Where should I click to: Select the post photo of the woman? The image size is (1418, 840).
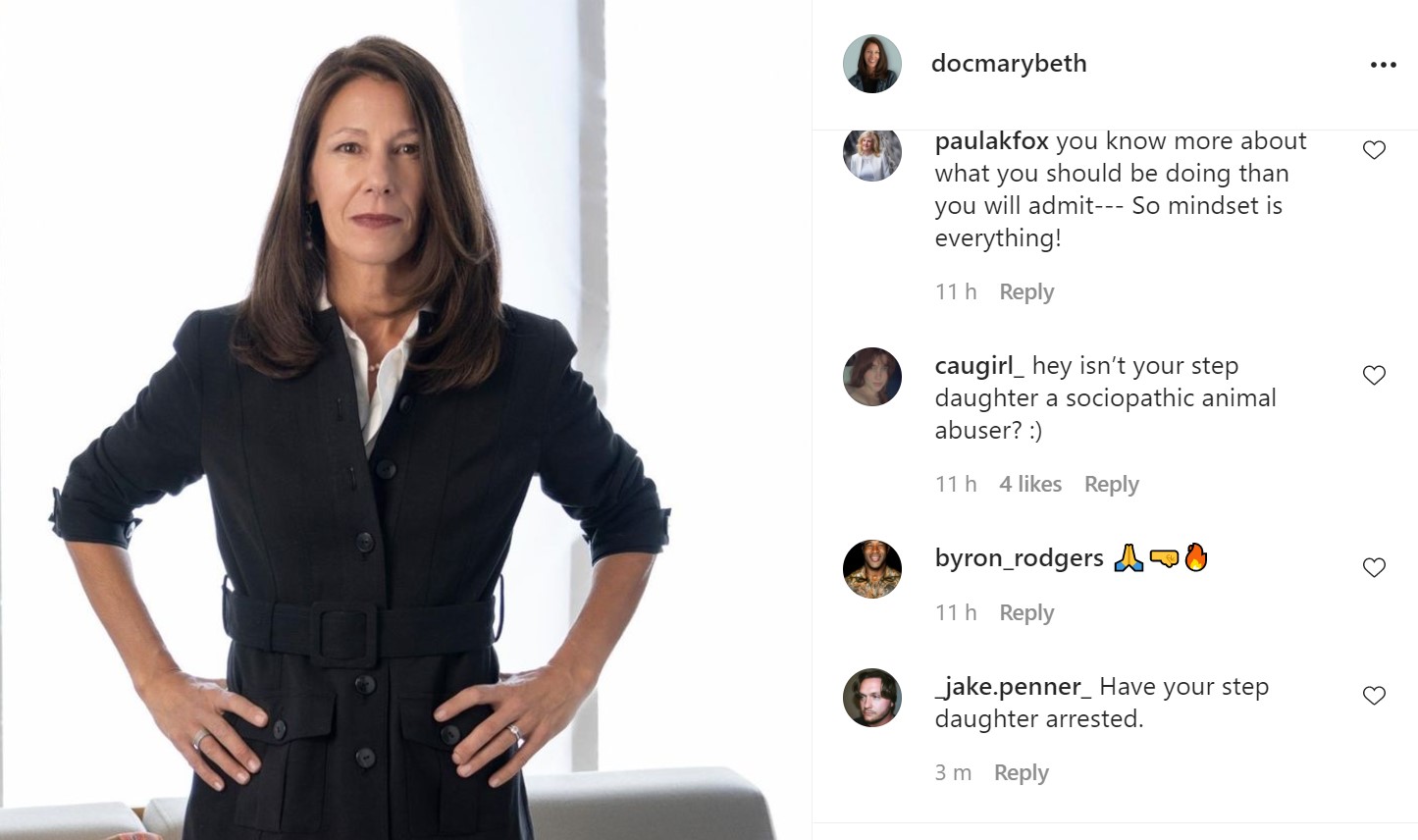pyautogui.click(x=405, y=420)
